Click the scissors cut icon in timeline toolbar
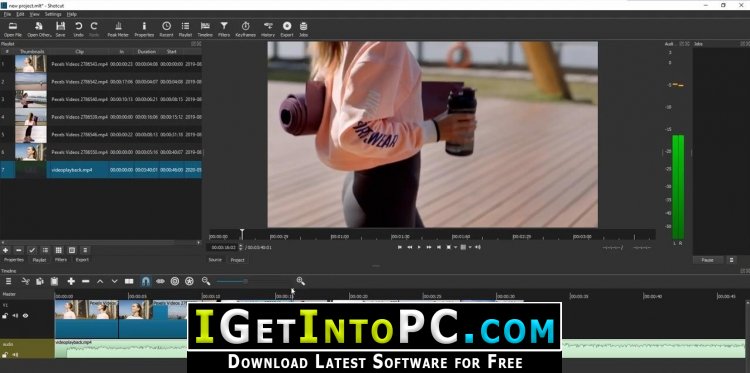 26,281
